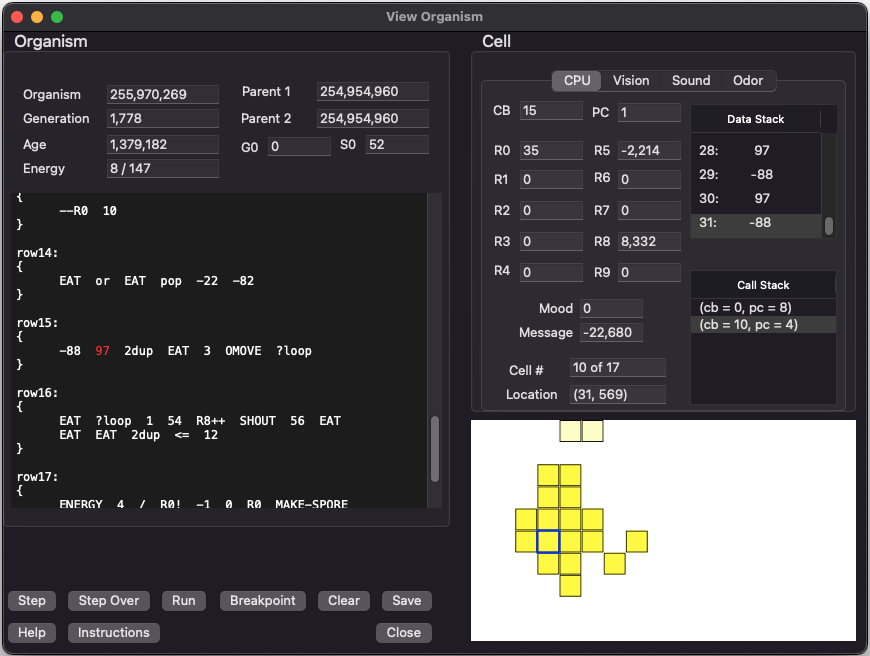The image size is (870, 656).
Task: Select call stack entry cb = 0, pc = 8
Action: pyautogui.click(x=763, y=307)
